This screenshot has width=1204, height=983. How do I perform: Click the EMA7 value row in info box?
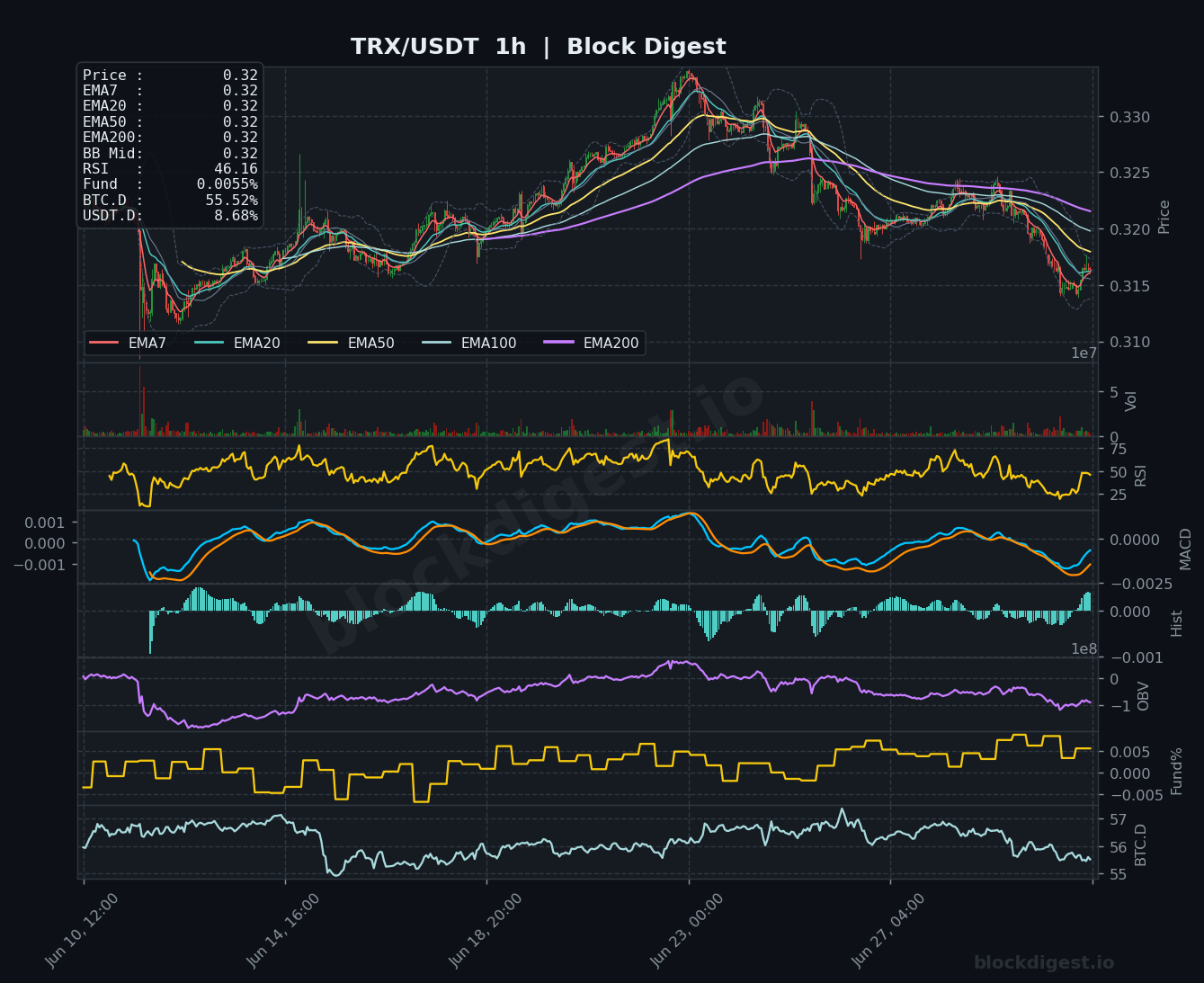170,91
